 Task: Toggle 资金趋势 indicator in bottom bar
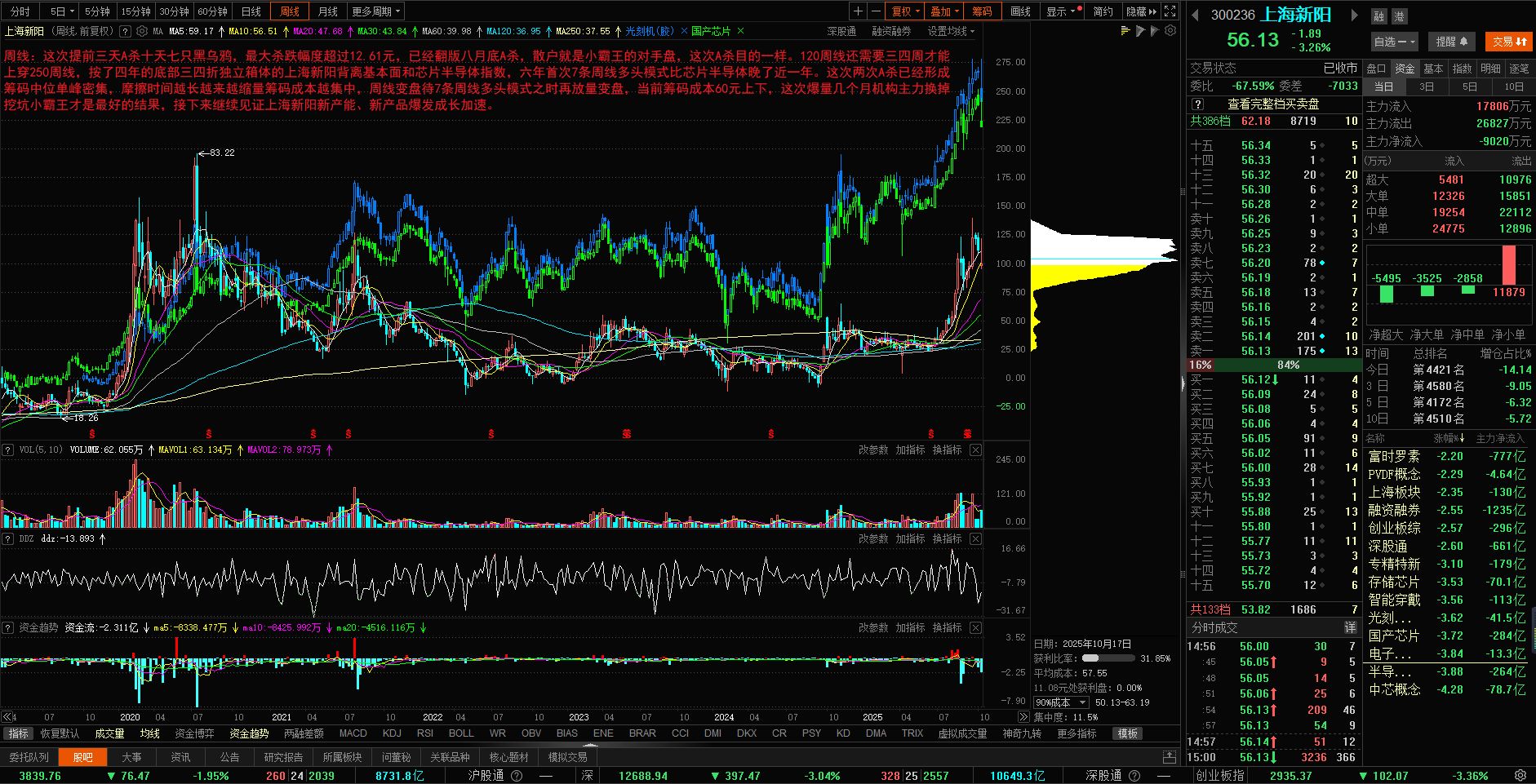[x=249, y=733]
